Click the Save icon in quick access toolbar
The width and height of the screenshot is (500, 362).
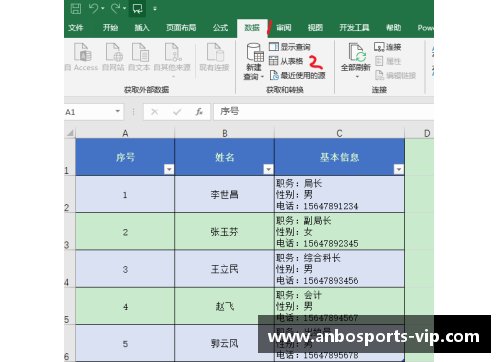point(76,8)
